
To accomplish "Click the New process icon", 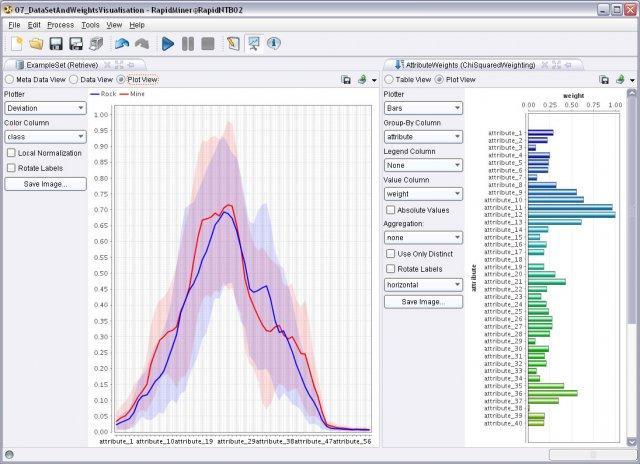I will tap(17, 44).
